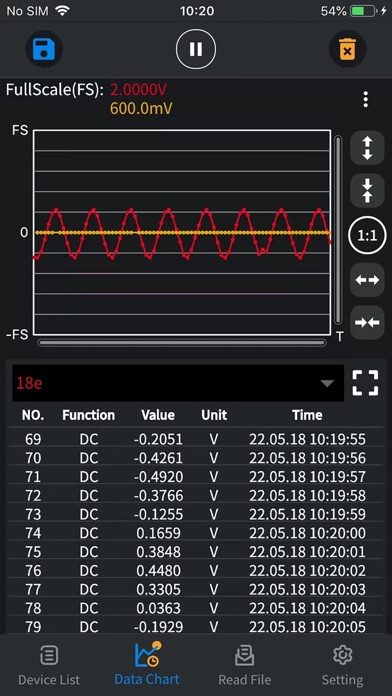Click the timestamp 22.05.18 10:20:05
The height and width of the screenshot is (696, 392).
(307, 627)
